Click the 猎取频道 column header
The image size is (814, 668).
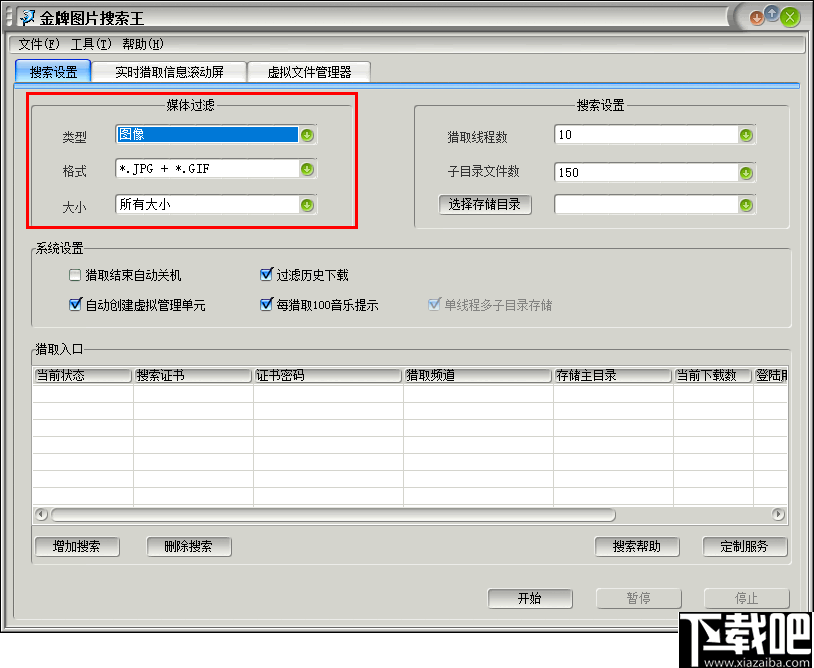point(478,376)
